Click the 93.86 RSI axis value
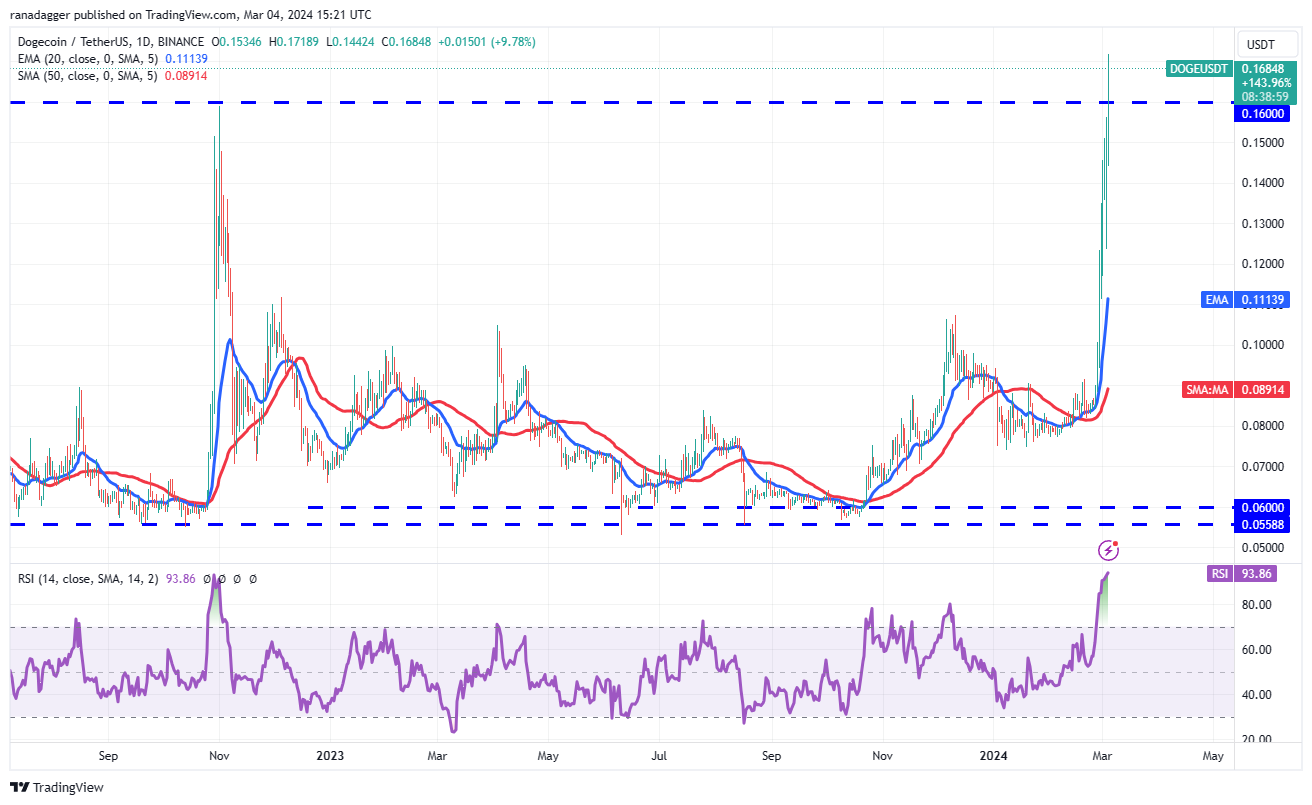The image size is (1312, 805). click(x=1257, y=574)
